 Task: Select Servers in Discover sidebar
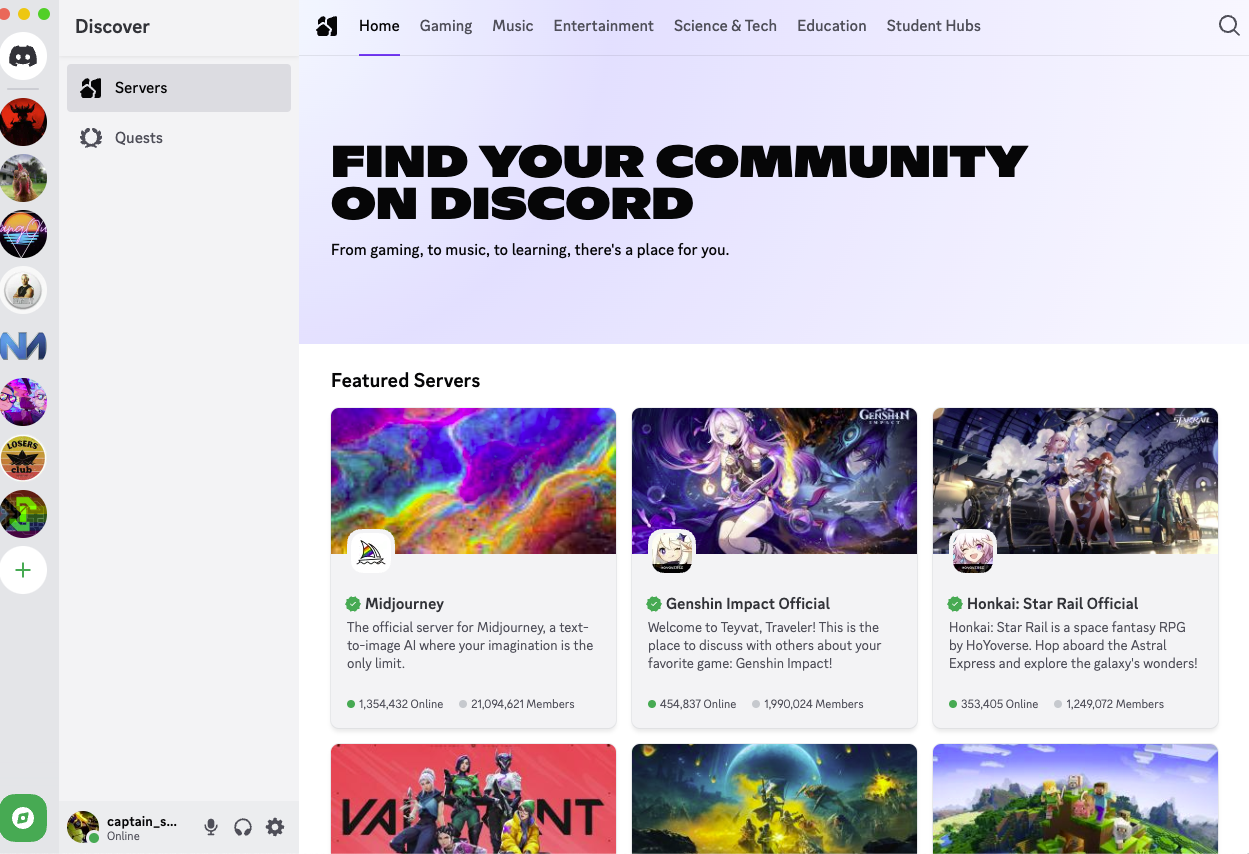click(179, 88)
